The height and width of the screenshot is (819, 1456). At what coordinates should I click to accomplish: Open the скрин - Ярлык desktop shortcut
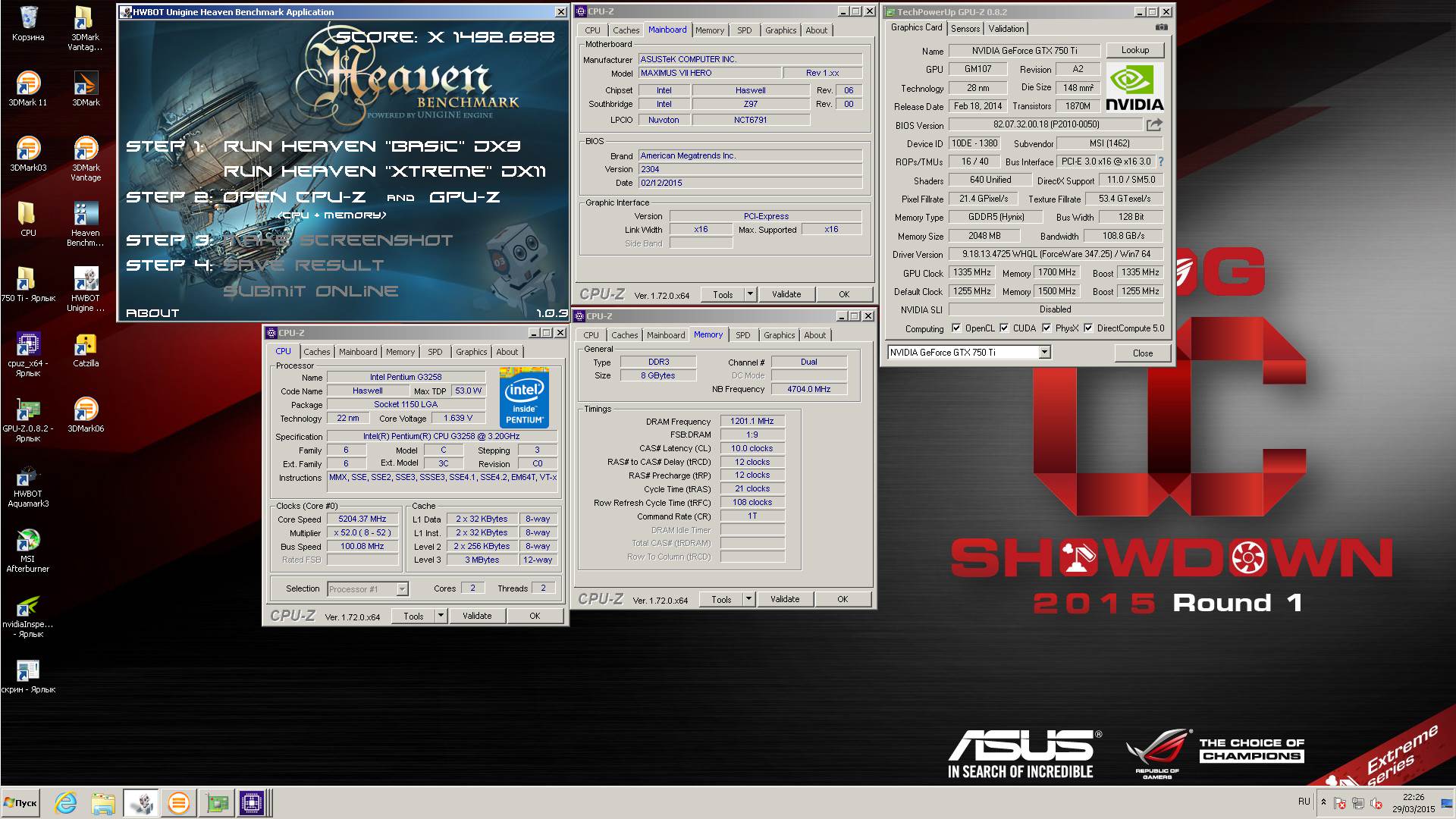click(28, 676)
